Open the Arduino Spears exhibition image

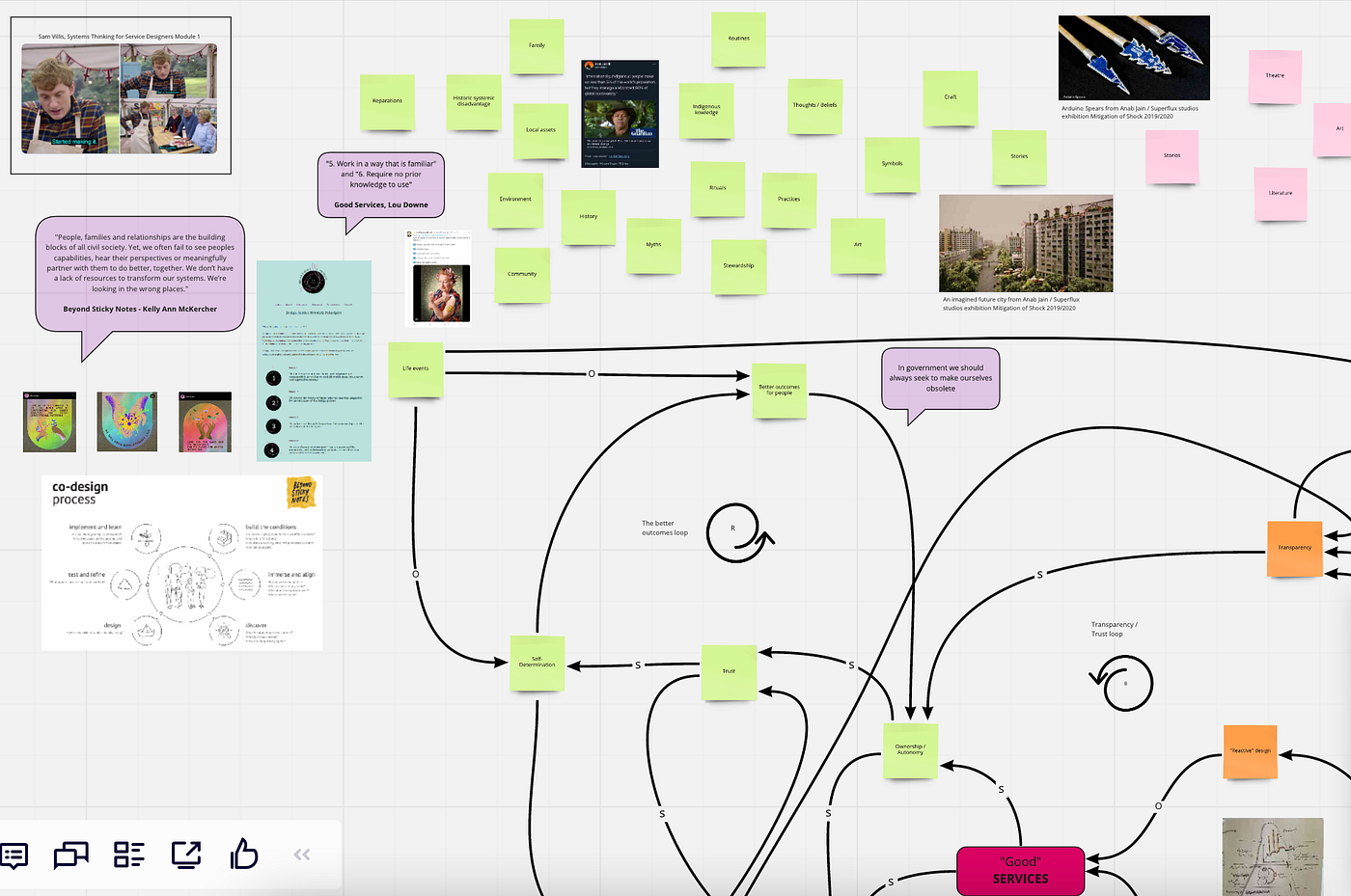[x=1134, y=58]
